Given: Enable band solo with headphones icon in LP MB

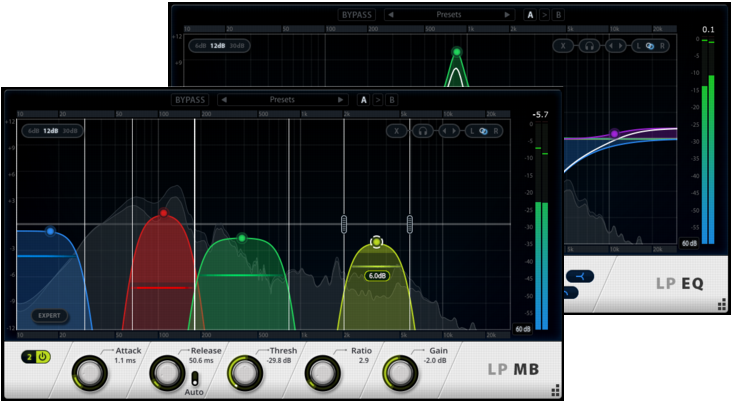Looking at the screenshot, I should (x=423, y=131).
